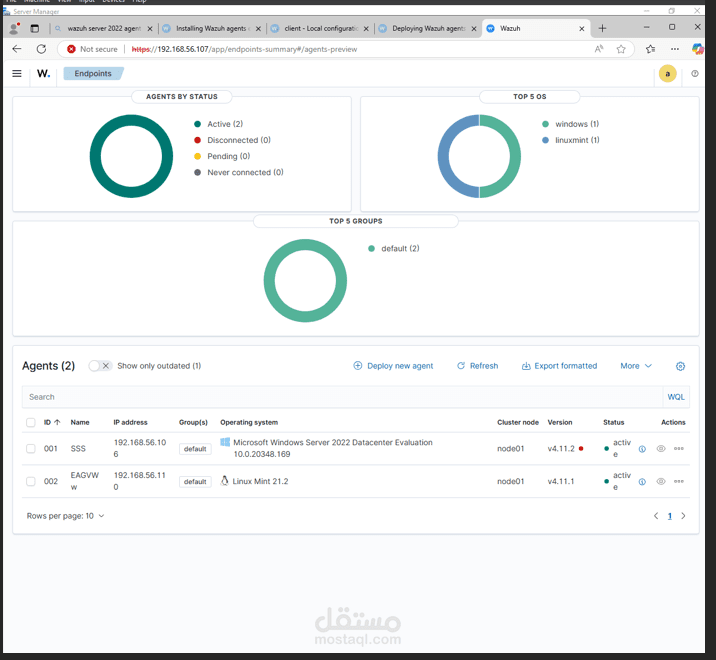Open a new browser tab with plus
The height and width of the screenshot is (660, 716).
602,28
